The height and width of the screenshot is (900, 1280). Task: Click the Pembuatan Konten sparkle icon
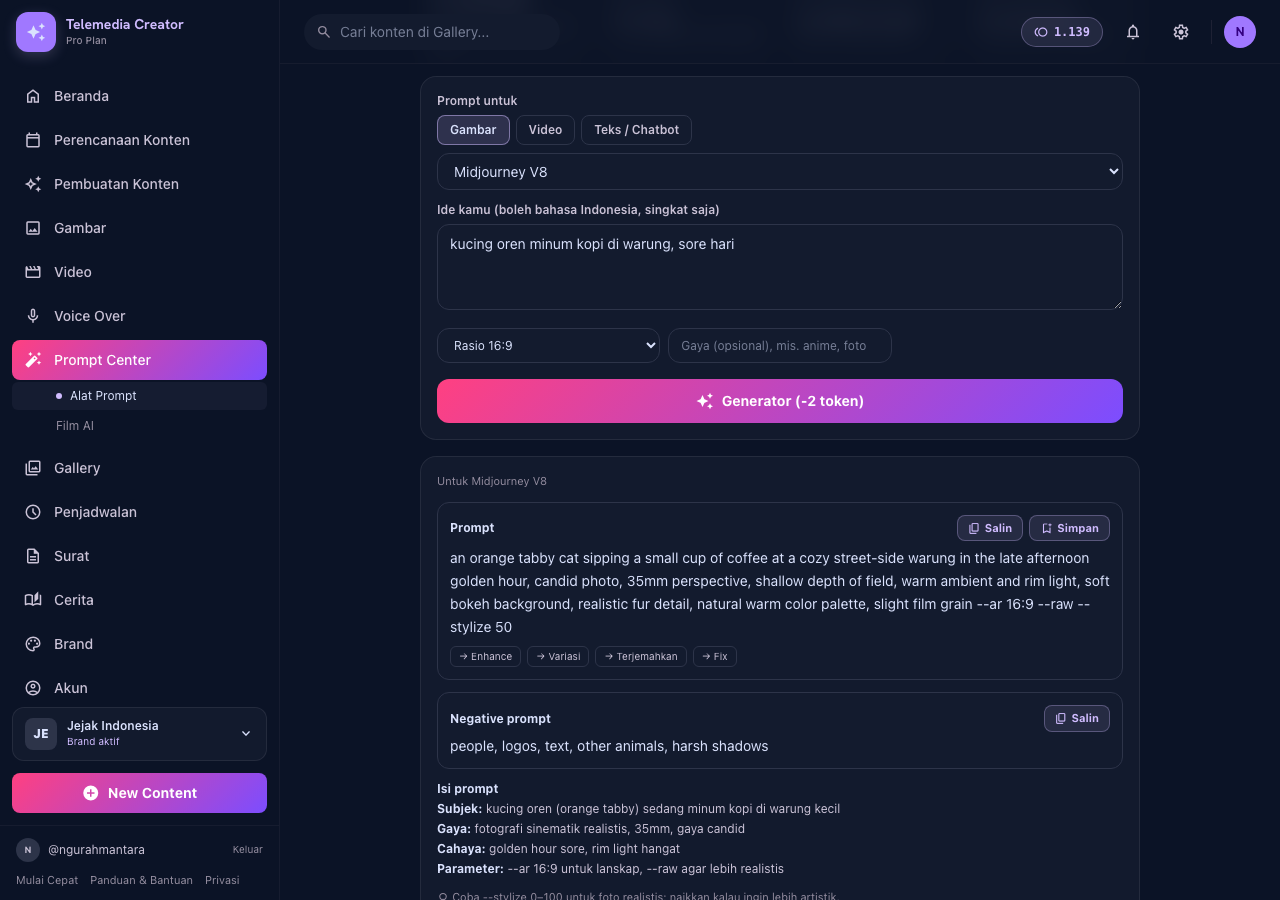tap(33, 184)
